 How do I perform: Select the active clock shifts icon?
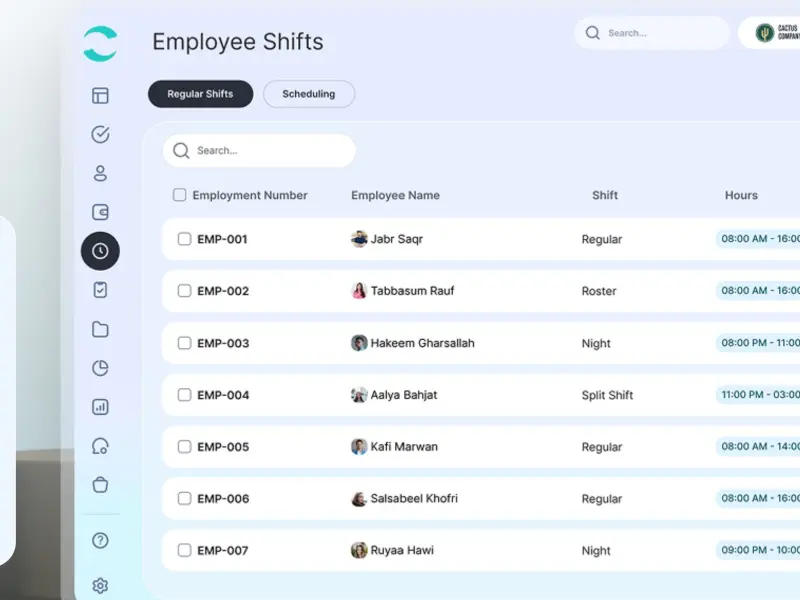point(100,251)
